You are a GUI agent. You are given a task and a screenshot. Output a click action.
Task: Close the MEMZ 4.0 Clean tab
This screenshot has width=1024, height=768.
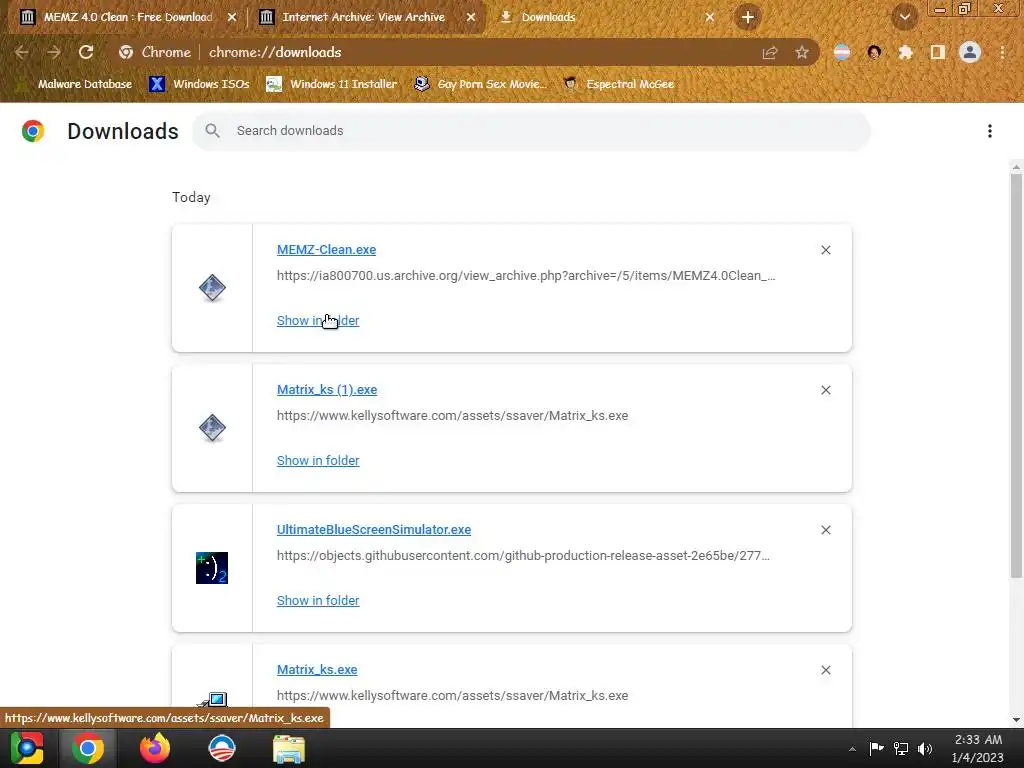(x=232, y=17)
